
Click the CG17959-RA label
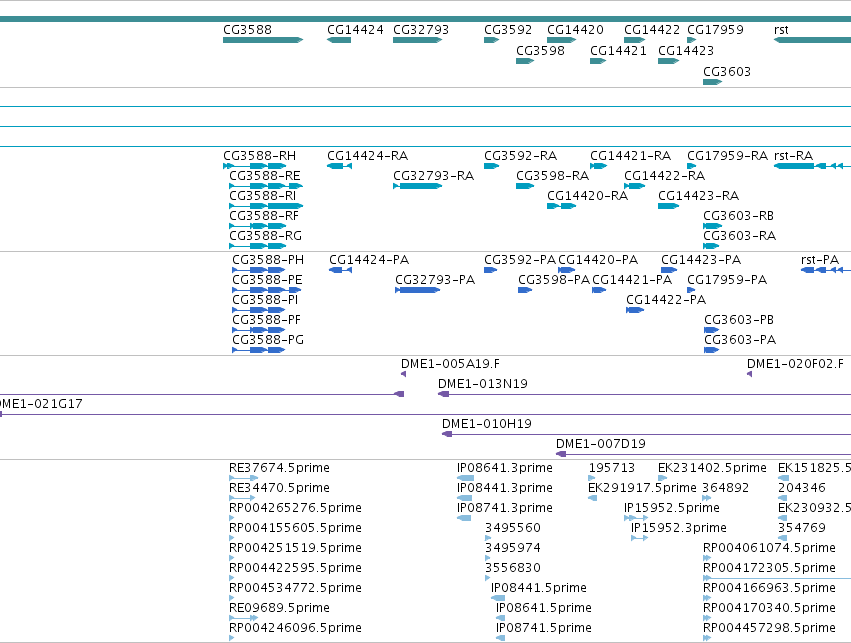click(727, 156)
